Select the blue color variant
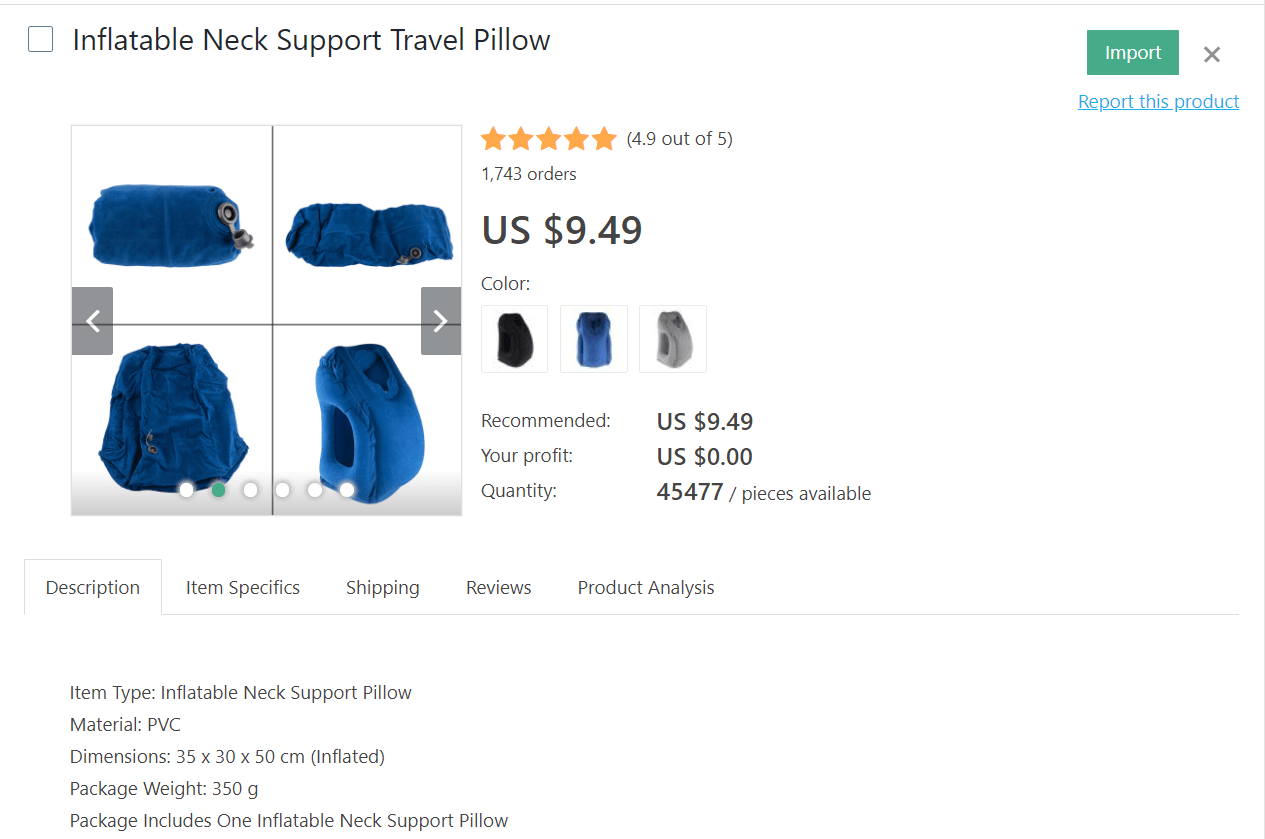Image resolution: width=1265 pixels, height=839 pixels. pos(593,339)
